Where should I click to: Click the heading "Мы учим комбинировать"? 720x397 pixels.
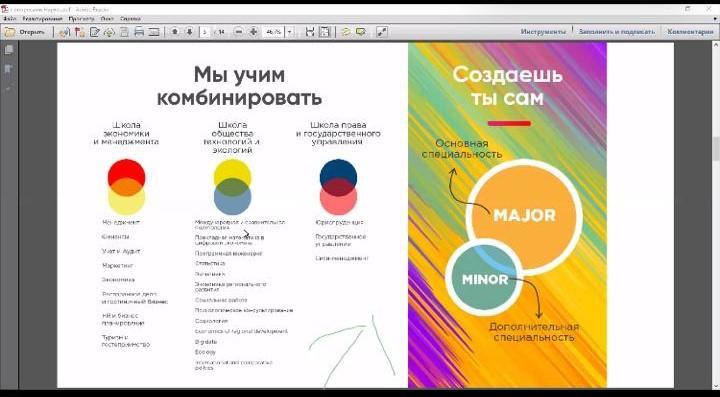click(x=239, y=86)
